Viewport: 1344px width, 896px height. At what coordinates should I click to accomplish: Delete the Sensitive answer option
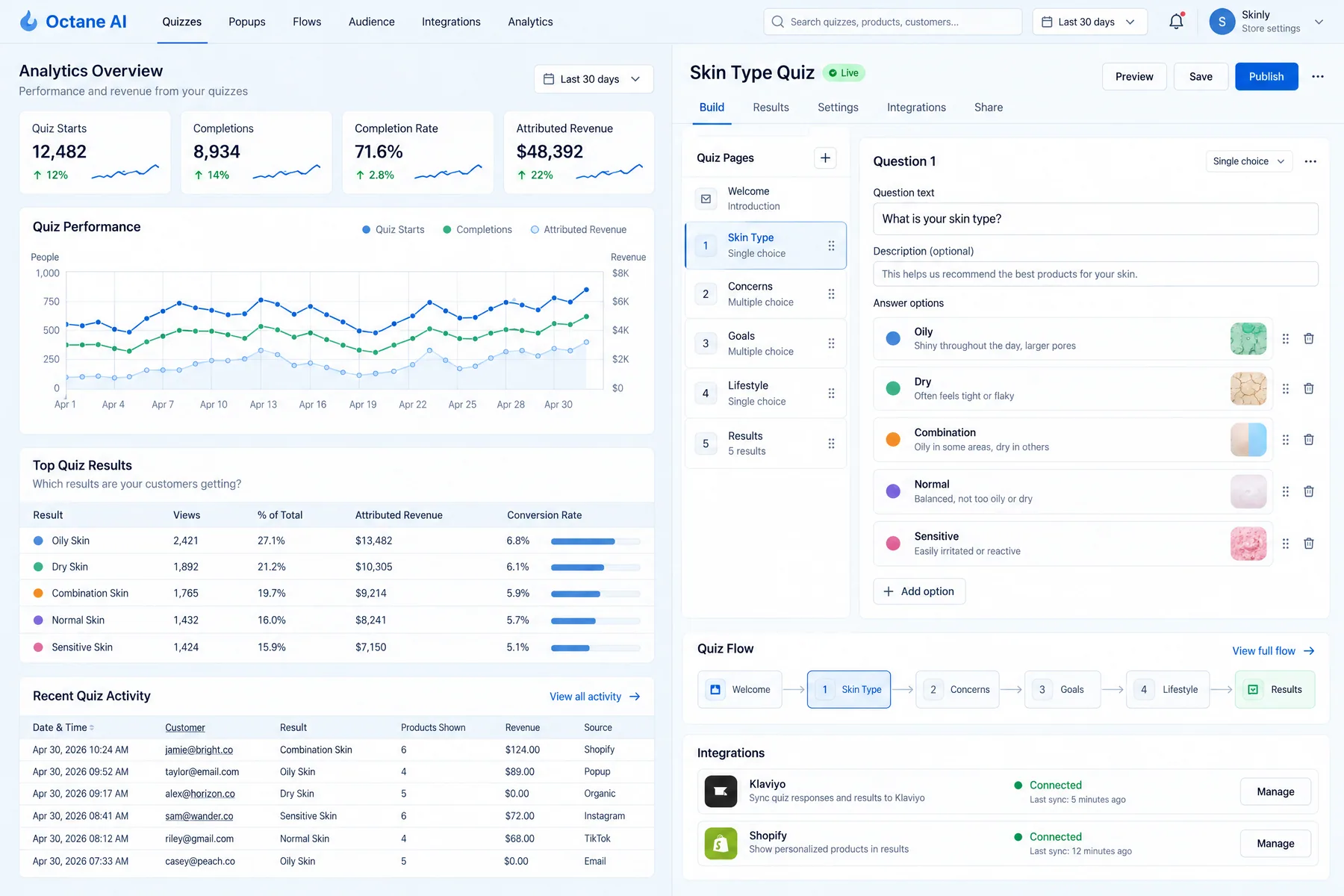(1309, 544)
